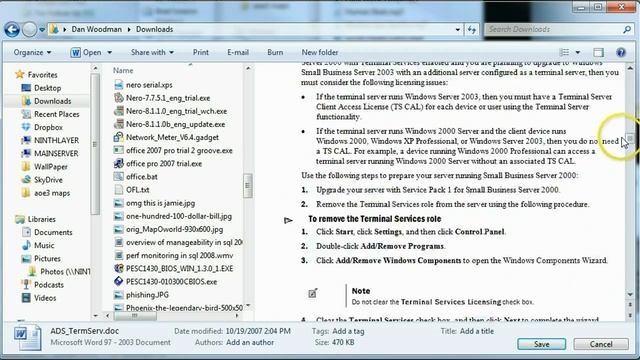This screenshot has height=360, width=640.
Task: Click the folder icon in address bar
Action: pyautogui.click(x=54, y=29)
